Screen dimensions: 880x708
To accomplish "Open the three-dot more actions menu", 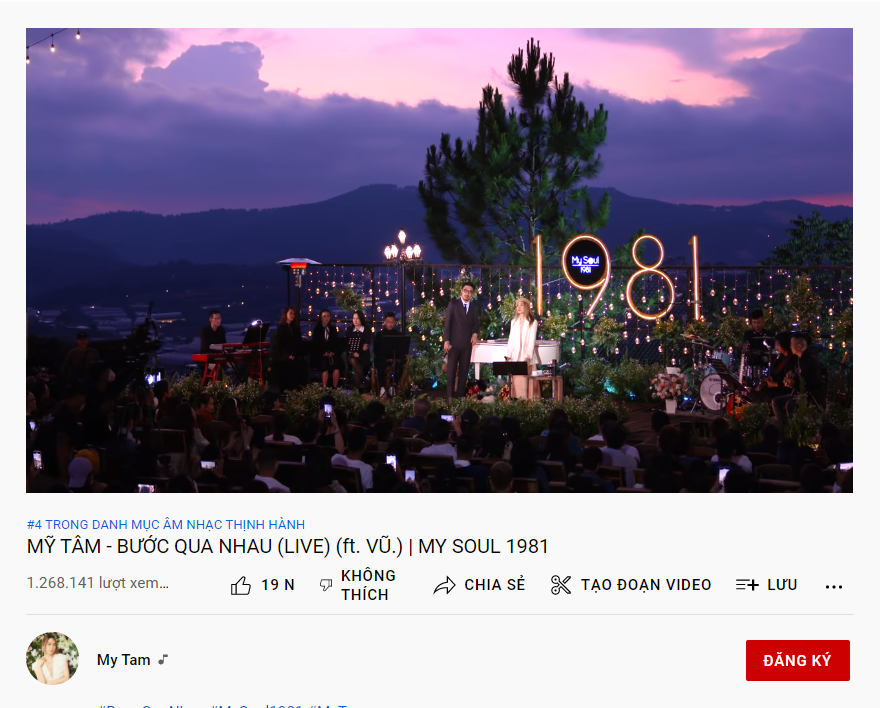I will (x=834, y=587).
